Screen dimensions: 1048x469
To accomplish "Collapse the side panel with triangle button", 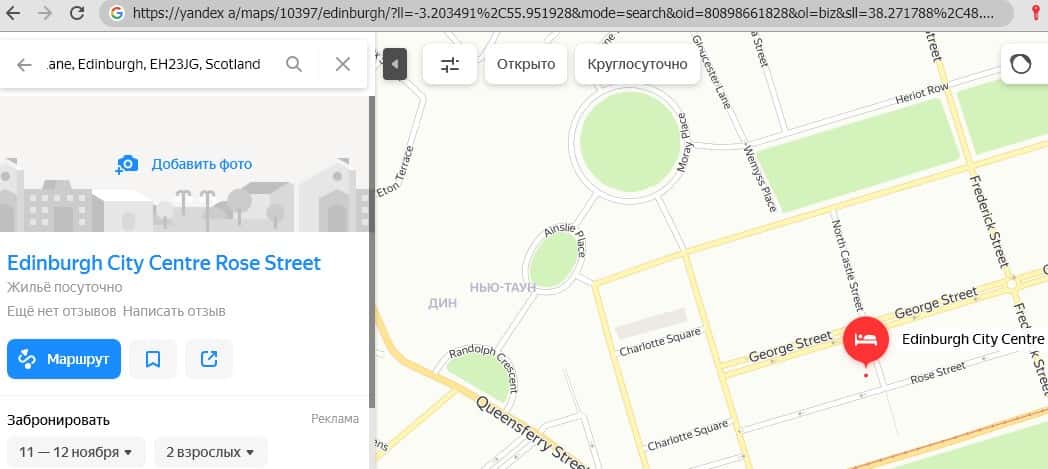I will [x=395, y=64].
